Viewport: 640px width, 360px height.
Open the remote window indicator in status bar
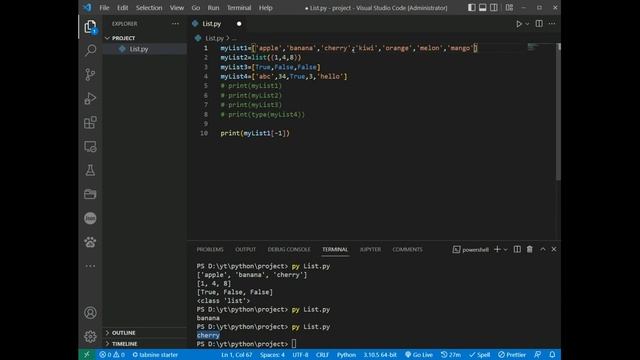(87, 355)
